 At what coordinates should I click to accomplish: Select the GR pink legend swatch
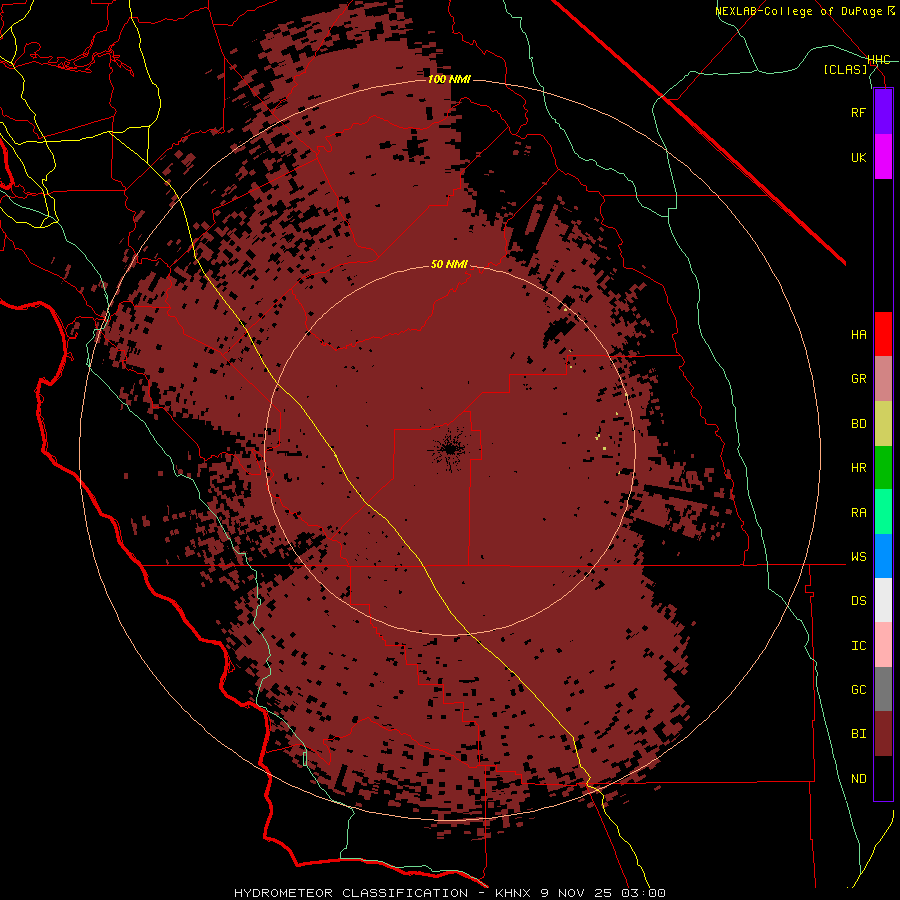click(x=883, y=379)
